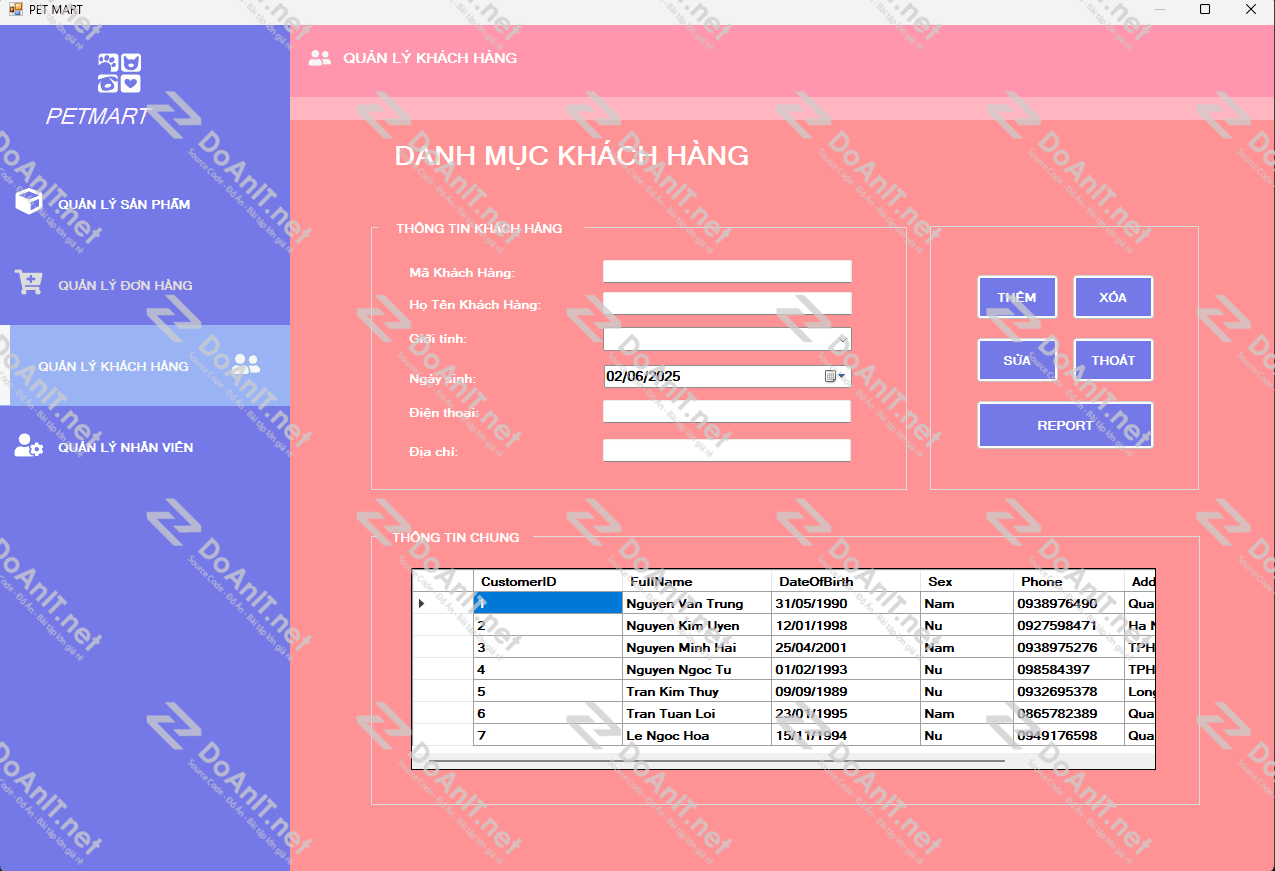Open the calendar icon in Ngày sinh
This screenshot has width=1275, height=871.
click(830, 377)
